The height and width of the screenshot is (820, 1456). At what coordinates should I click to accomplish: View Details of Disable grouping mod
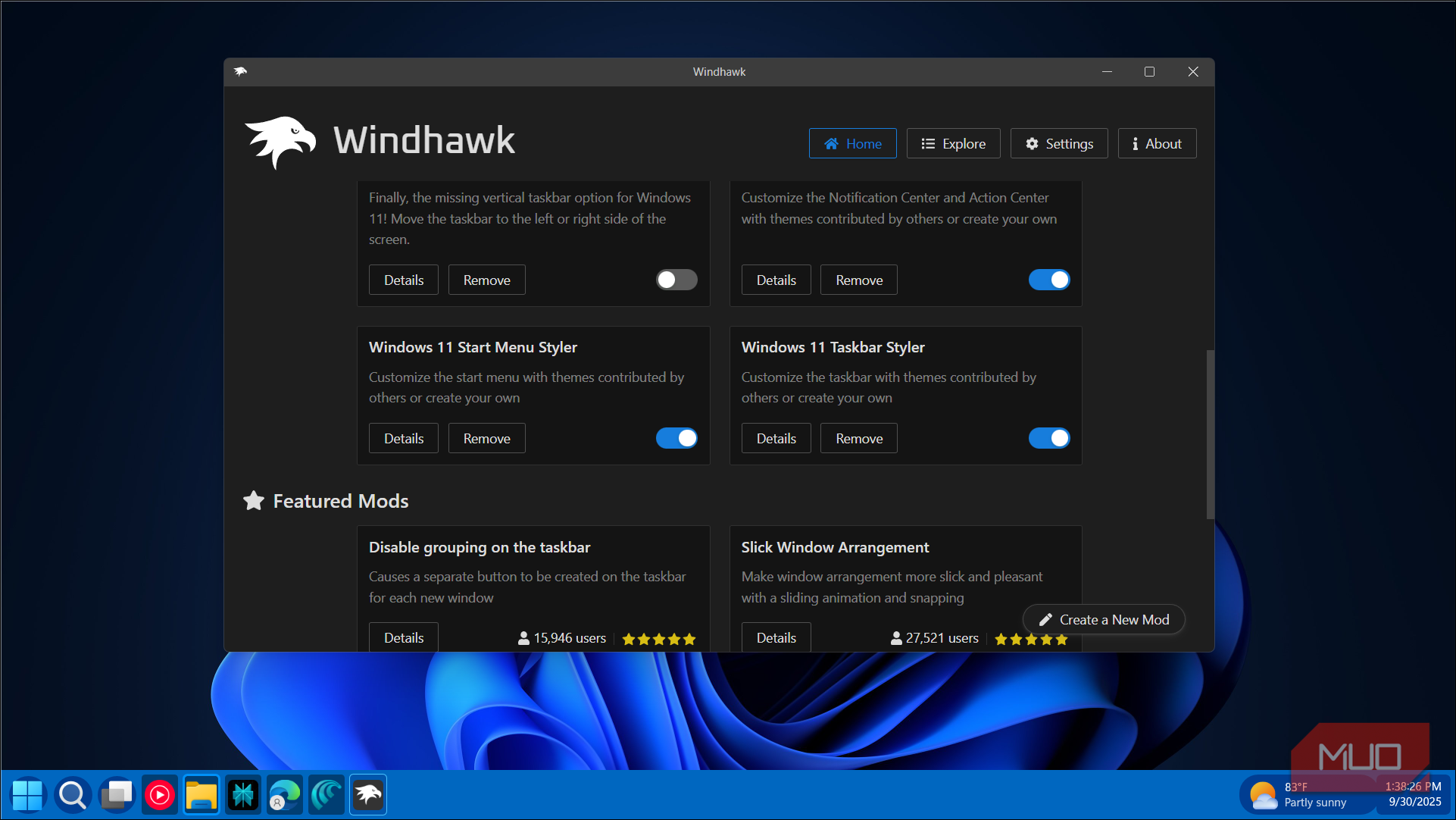[404, 637]
